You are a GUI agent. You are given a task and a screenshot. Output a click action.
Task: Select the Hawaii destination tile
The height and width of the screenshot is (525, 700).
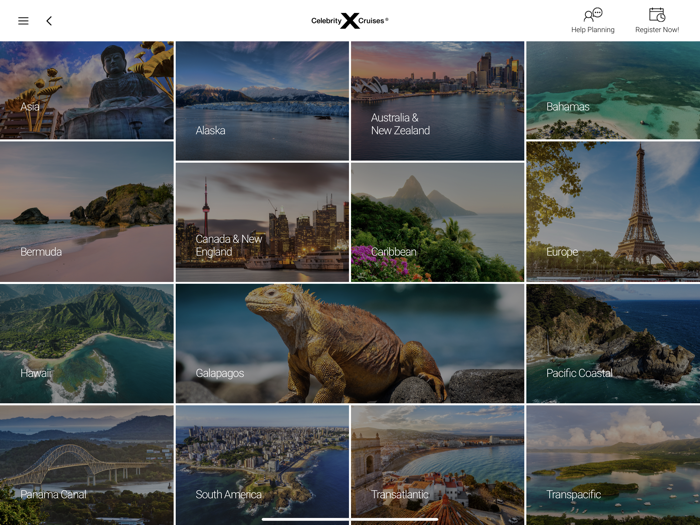point(87,344)
